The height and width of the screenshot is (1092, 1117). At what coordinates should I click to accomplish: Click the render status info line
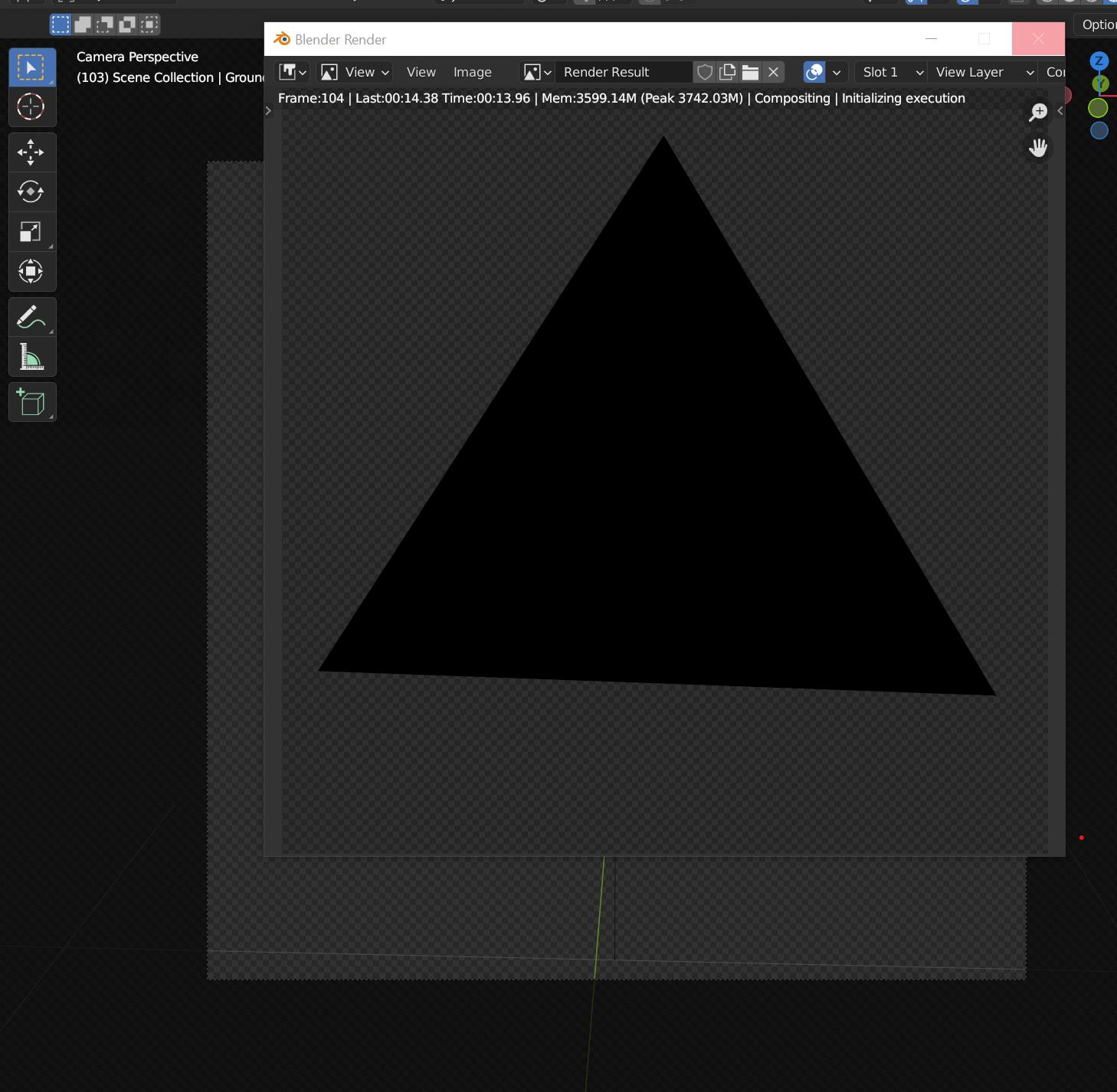coord(621,98)
